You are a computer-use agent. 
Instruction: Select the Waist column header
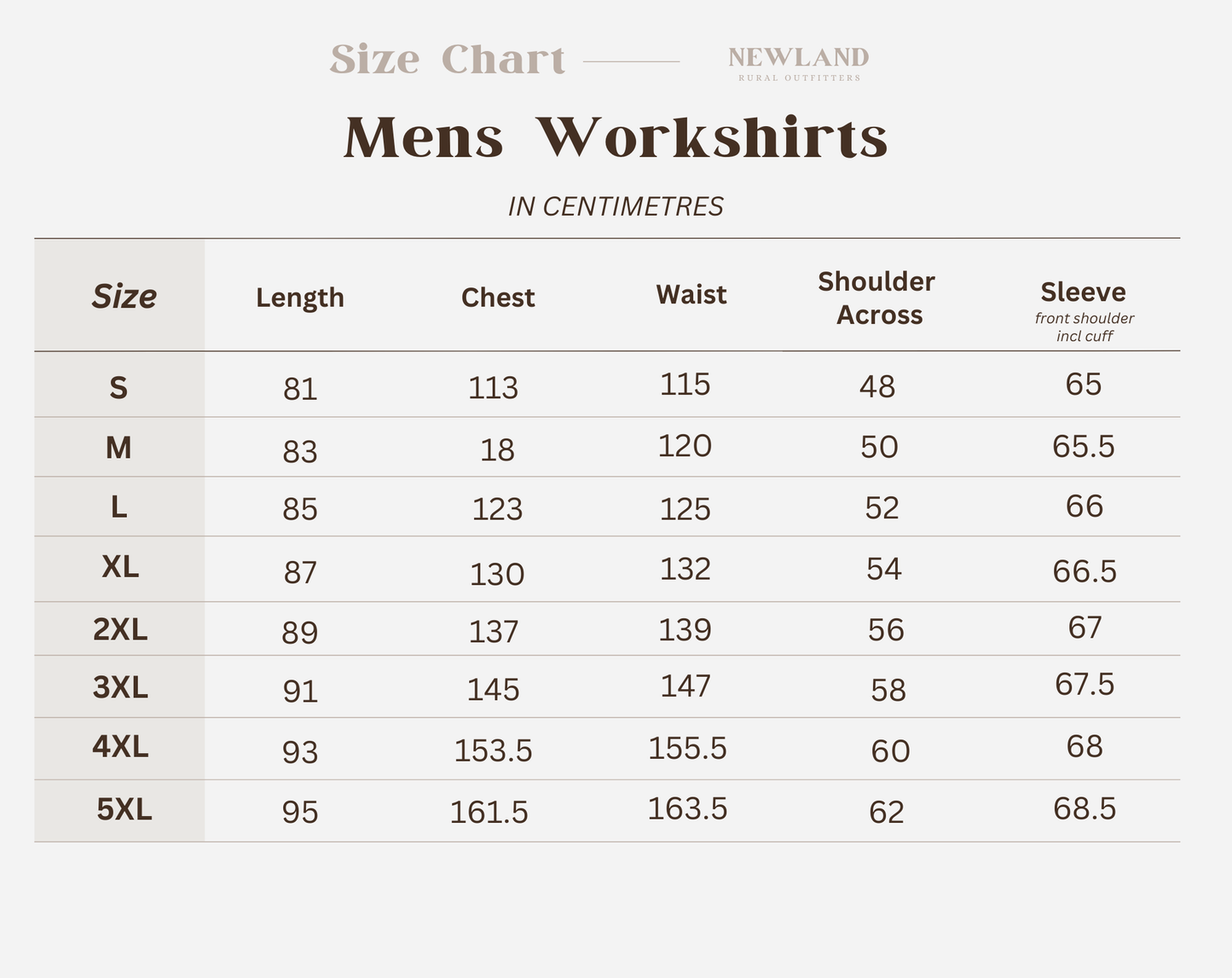click(691, 295)
